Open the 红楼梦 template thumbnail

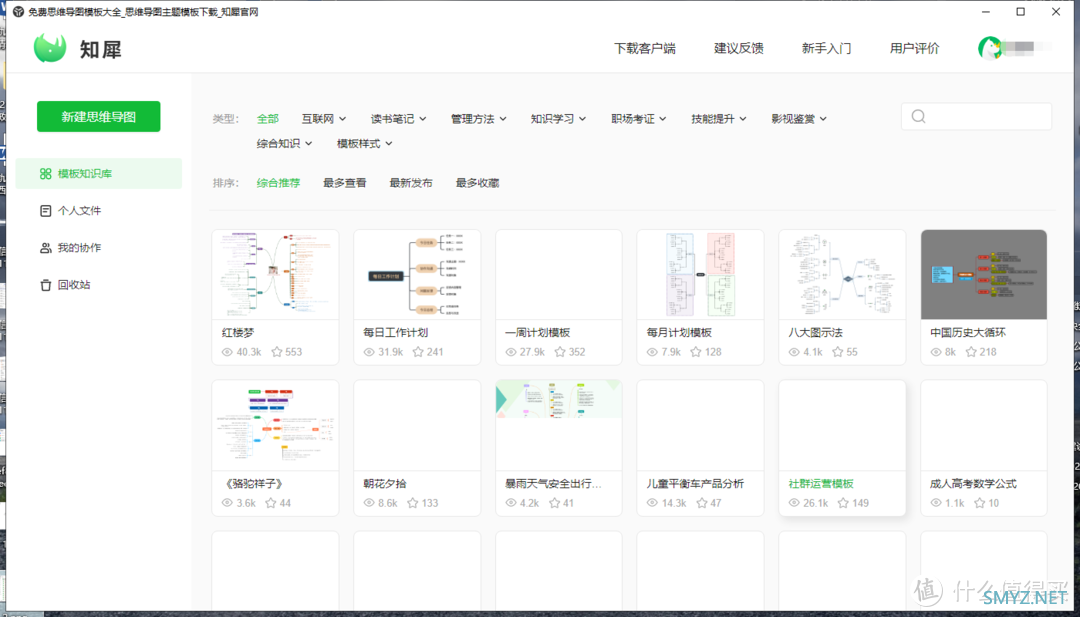tap(276, 275)
